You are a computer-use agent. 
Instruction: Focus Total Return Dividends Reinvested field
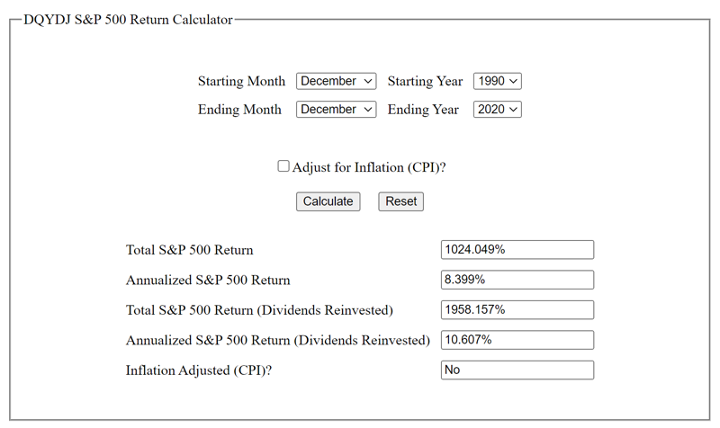pos(518,310)
